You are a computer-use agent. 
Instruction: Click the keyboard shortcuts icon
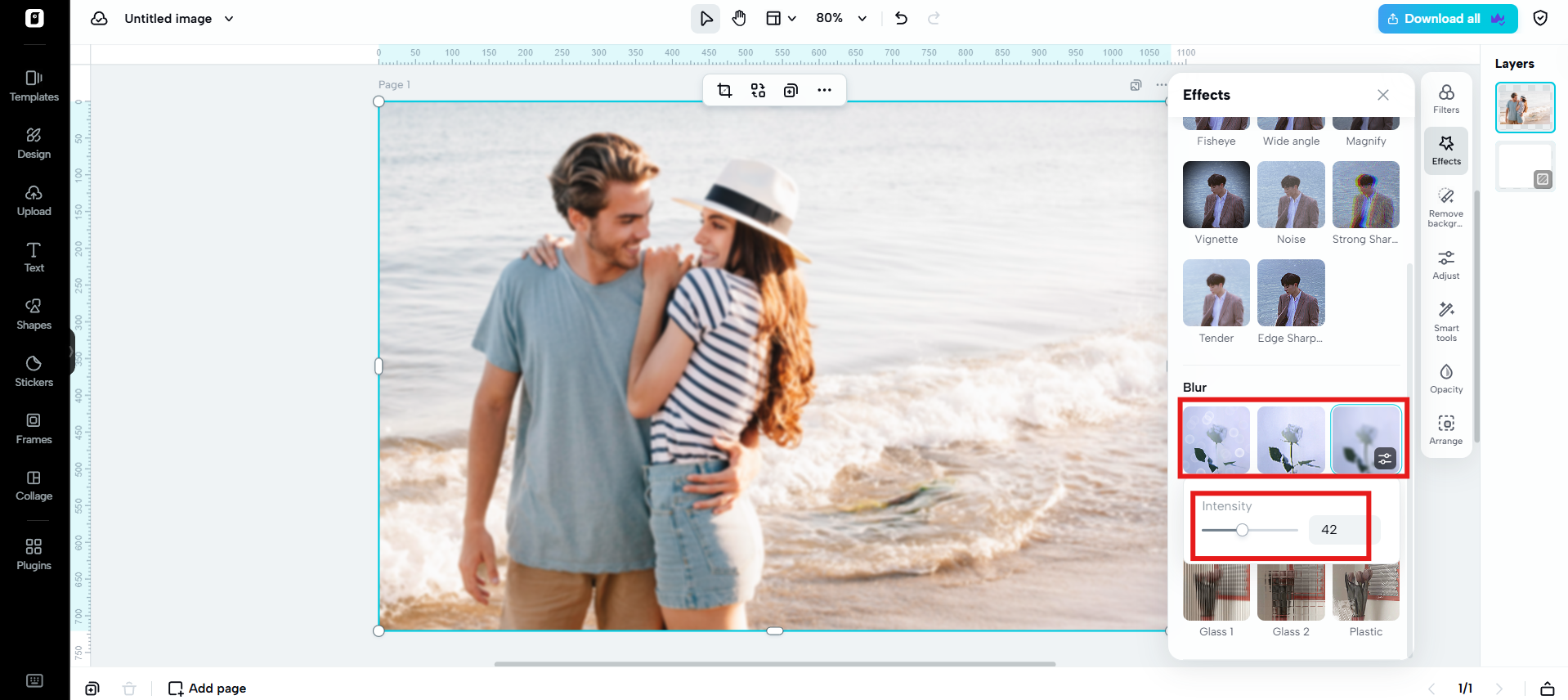point(34,680)
